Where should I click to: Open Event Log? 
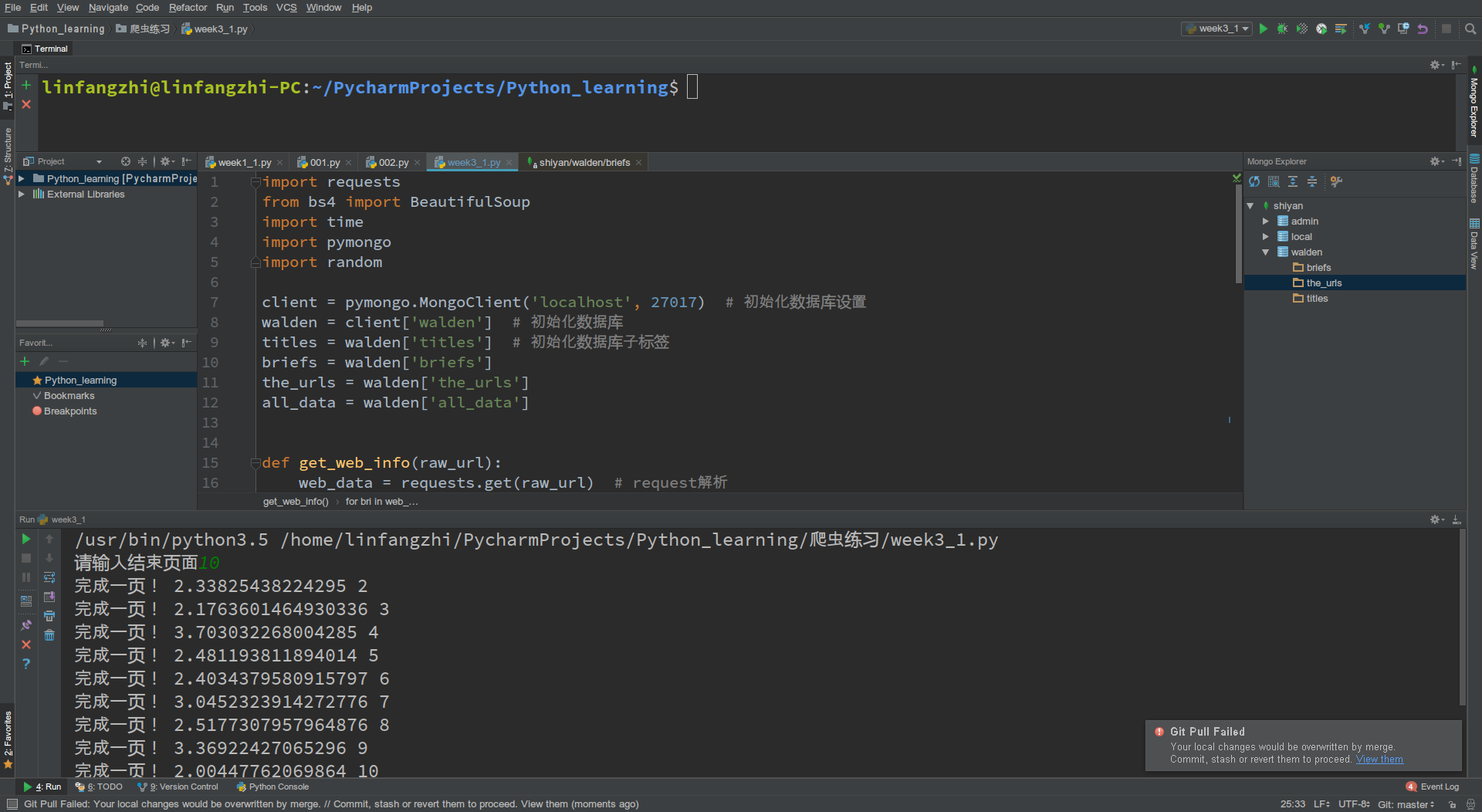click(x=1433, y=787)
